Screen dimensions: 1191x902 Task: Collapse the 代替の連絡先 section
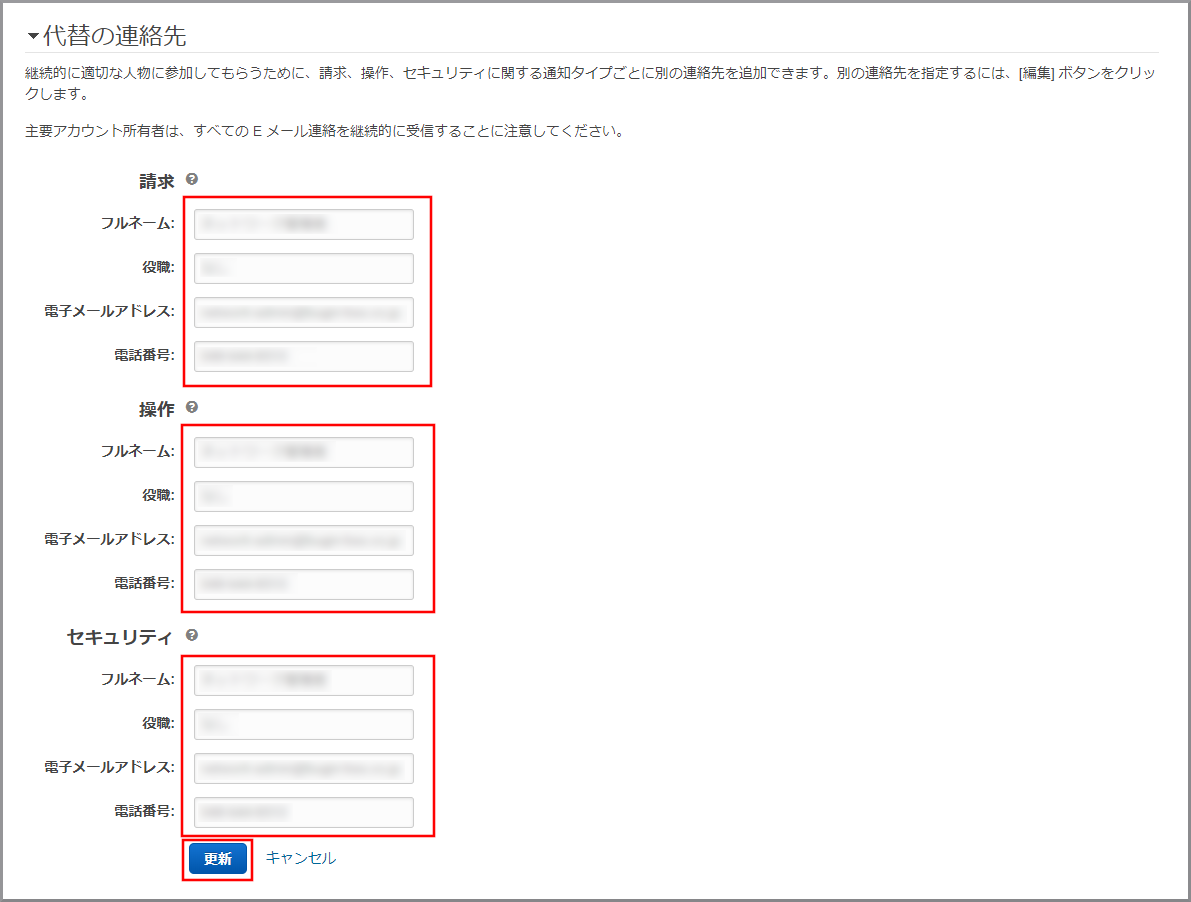click(33, 36)
